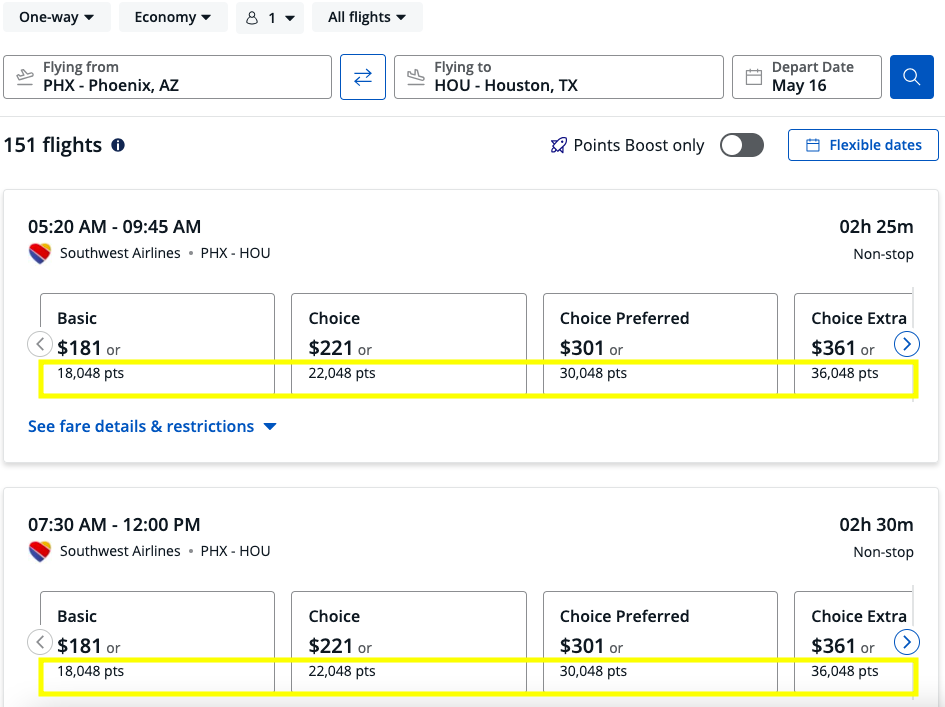This screenshot has height=707, width=945.
Task: Open the Economy fare class dropdown
Action: 172,17
